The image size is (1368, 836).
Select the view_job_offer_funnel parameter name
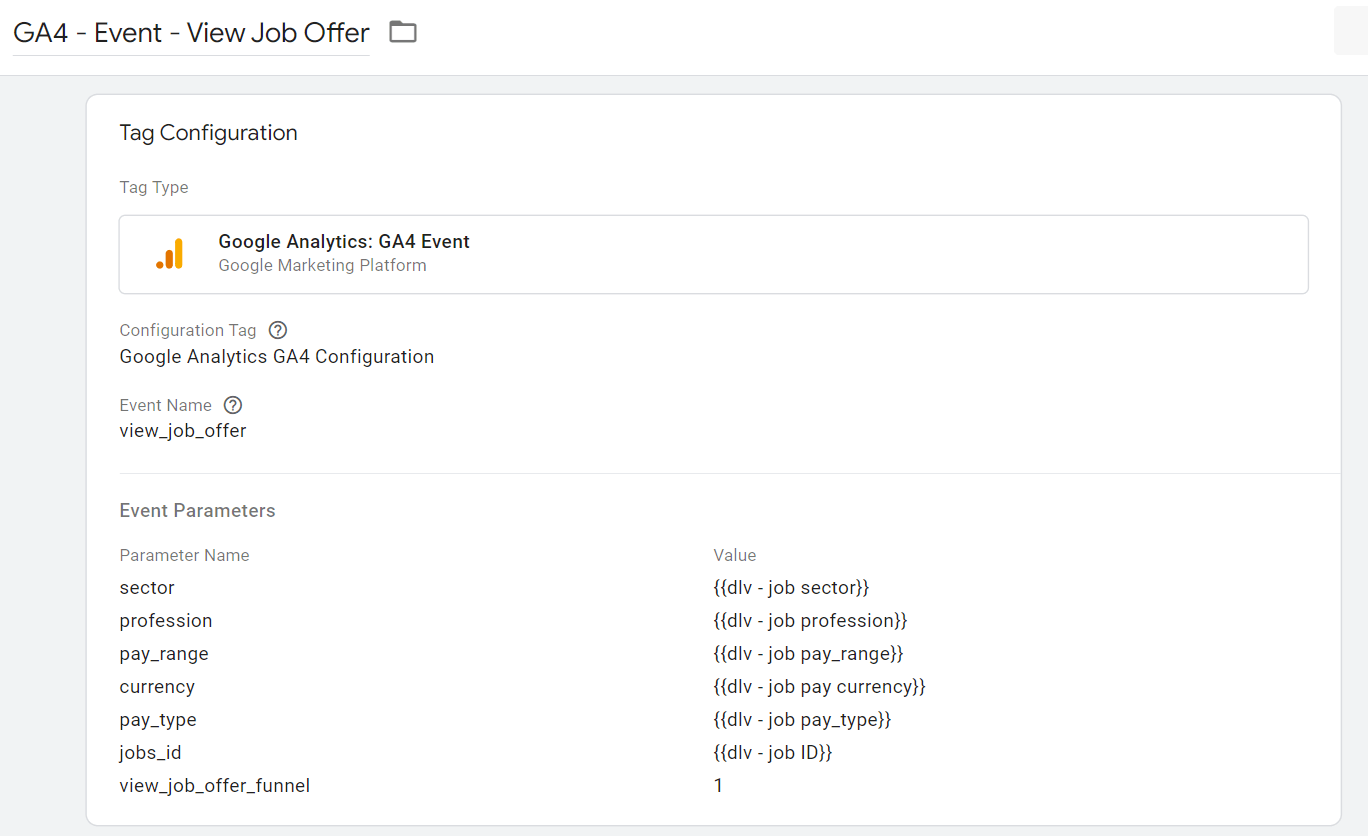(215, 786)
